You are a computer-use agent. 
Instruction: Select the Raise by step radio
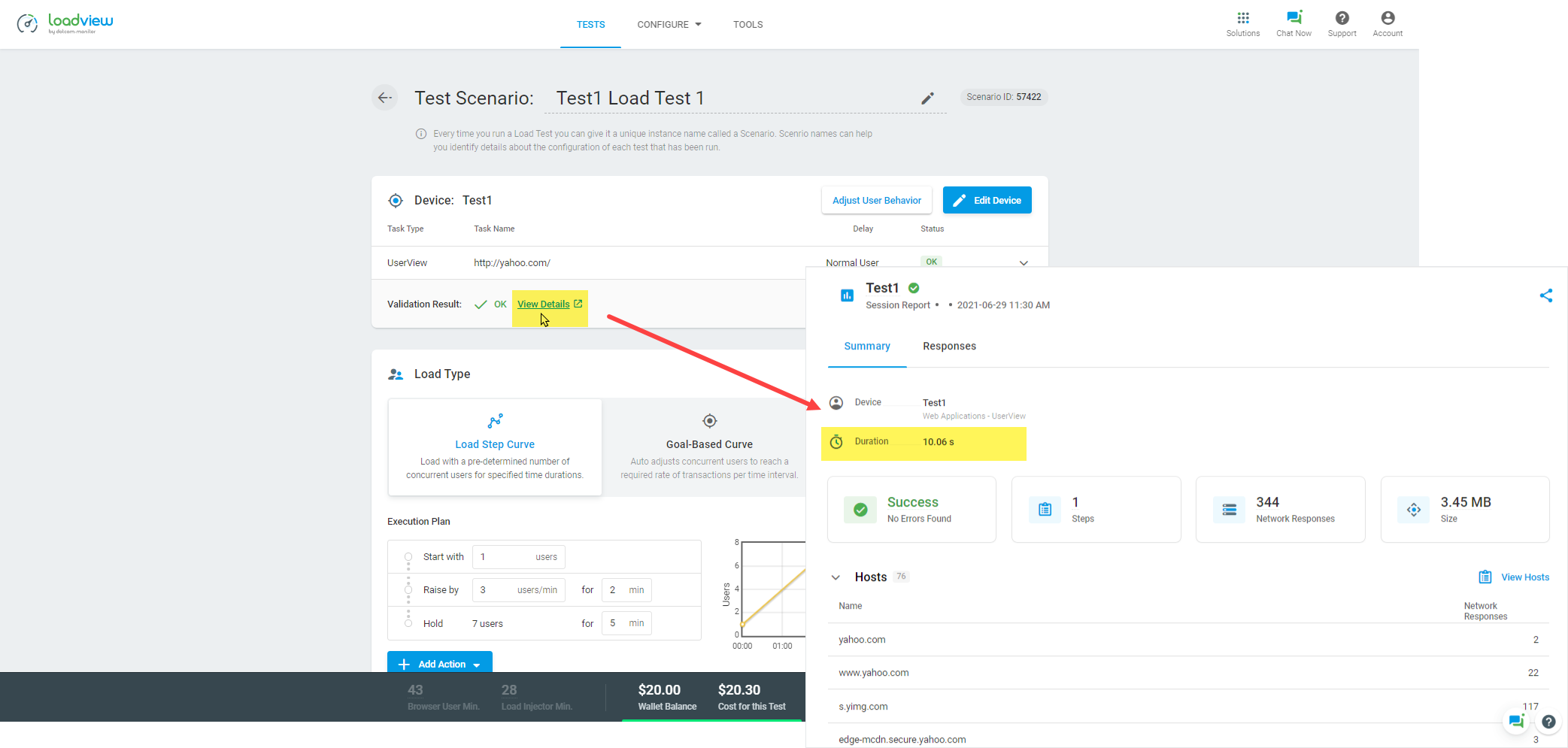pos(408,590)
